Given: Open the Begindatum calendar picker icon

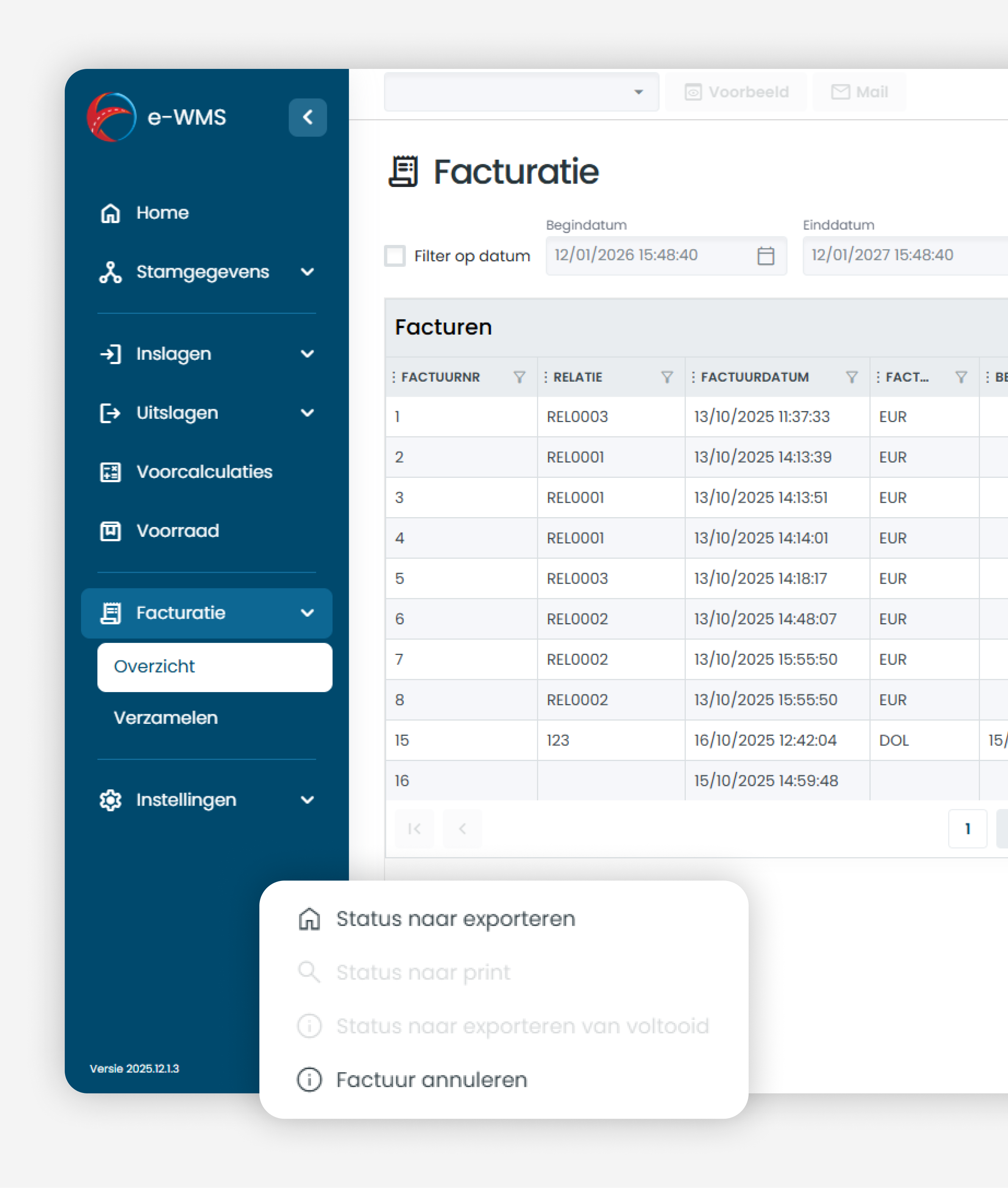Looking at the screenshot, I should pyautogui.click(x=765, y=255).
